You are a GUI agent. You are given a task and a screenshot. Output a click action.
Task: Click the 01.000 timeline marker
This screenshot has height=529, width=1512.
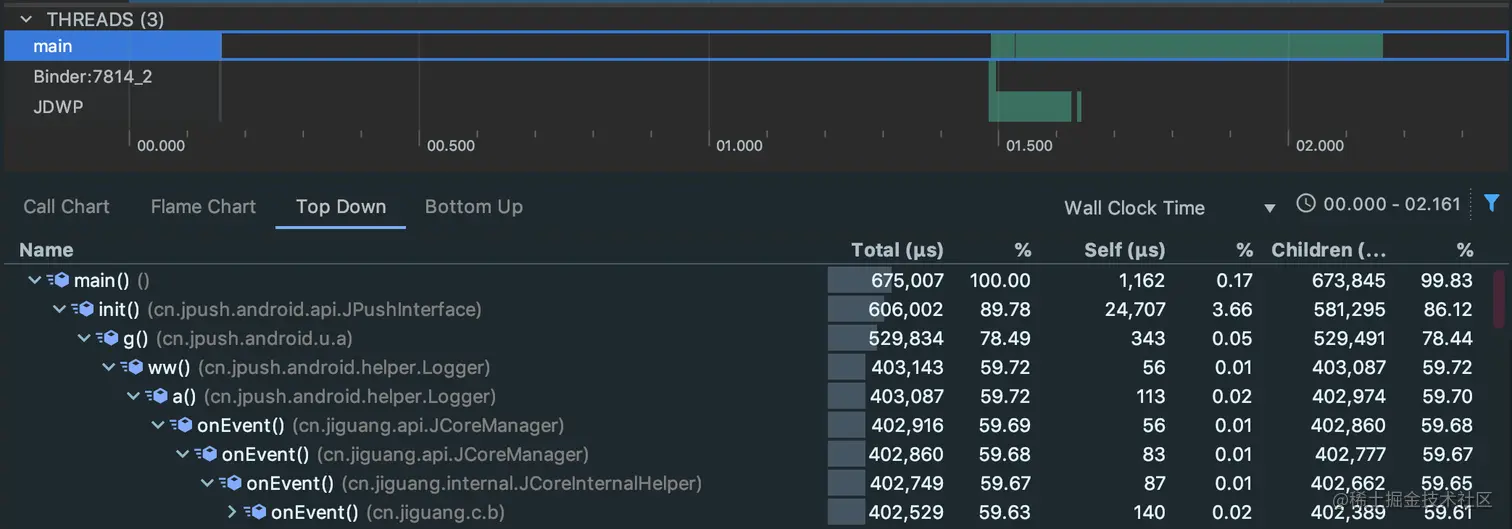point(739,146)
